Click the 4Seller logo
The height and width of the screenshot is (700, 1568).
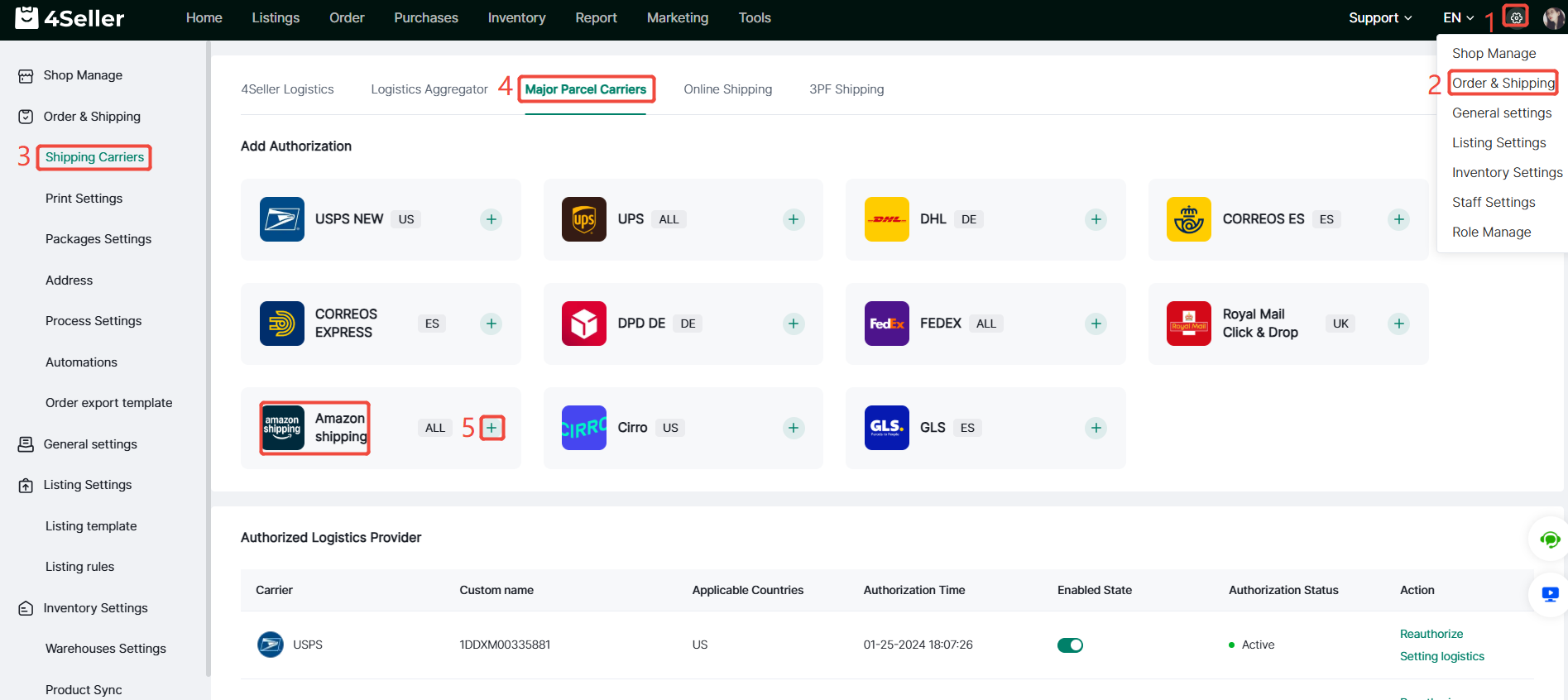70,17
